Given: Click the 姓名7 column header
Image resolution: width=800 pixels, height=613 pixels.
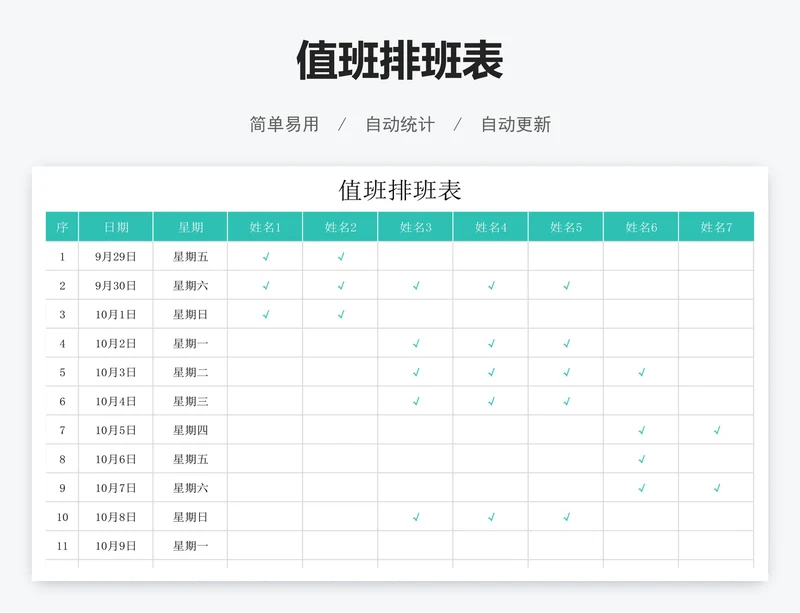Looking at the screenshot, I should click(716, 227).
